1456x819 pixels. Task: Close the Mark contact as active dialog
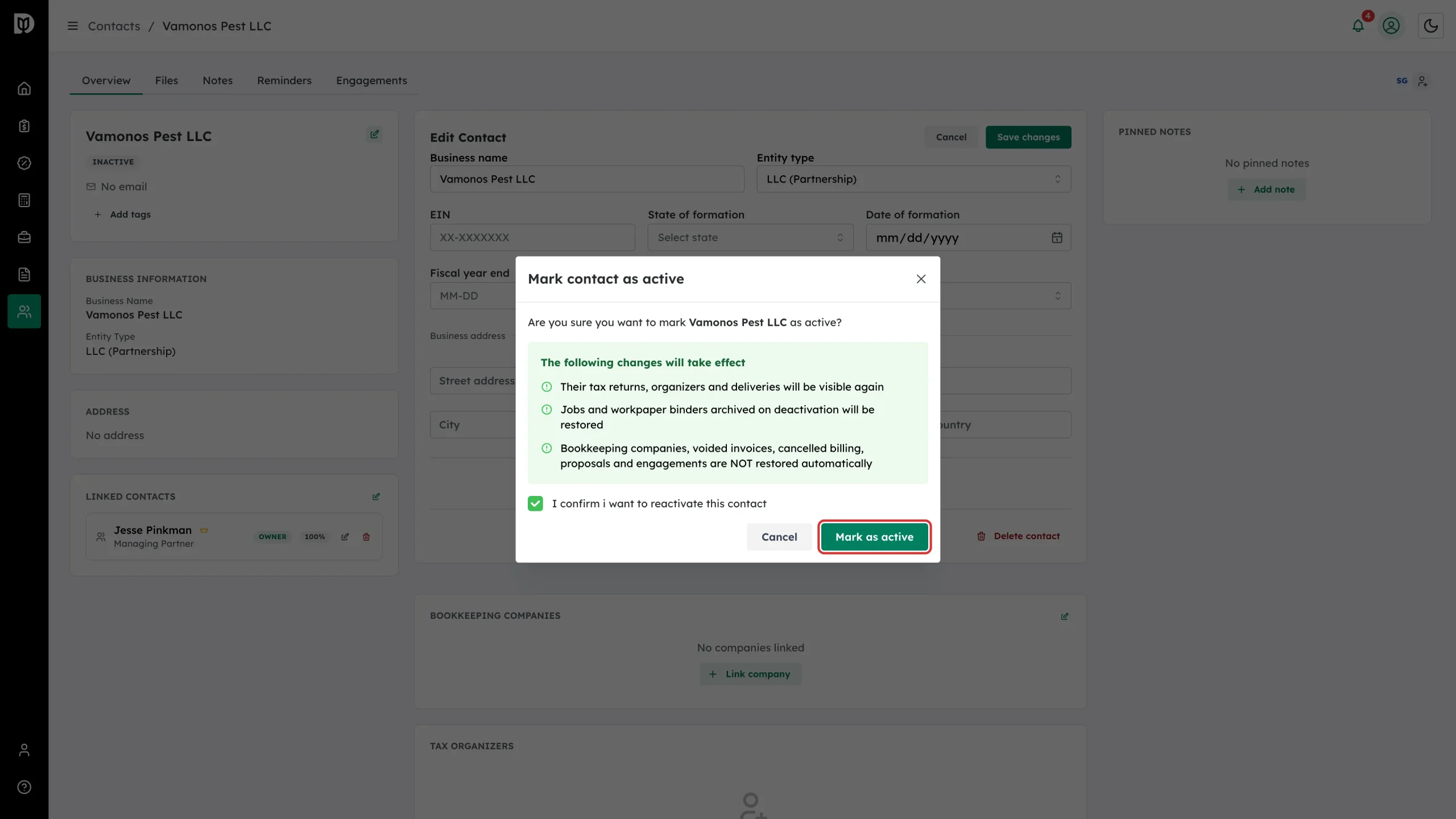tap(921, 279)
